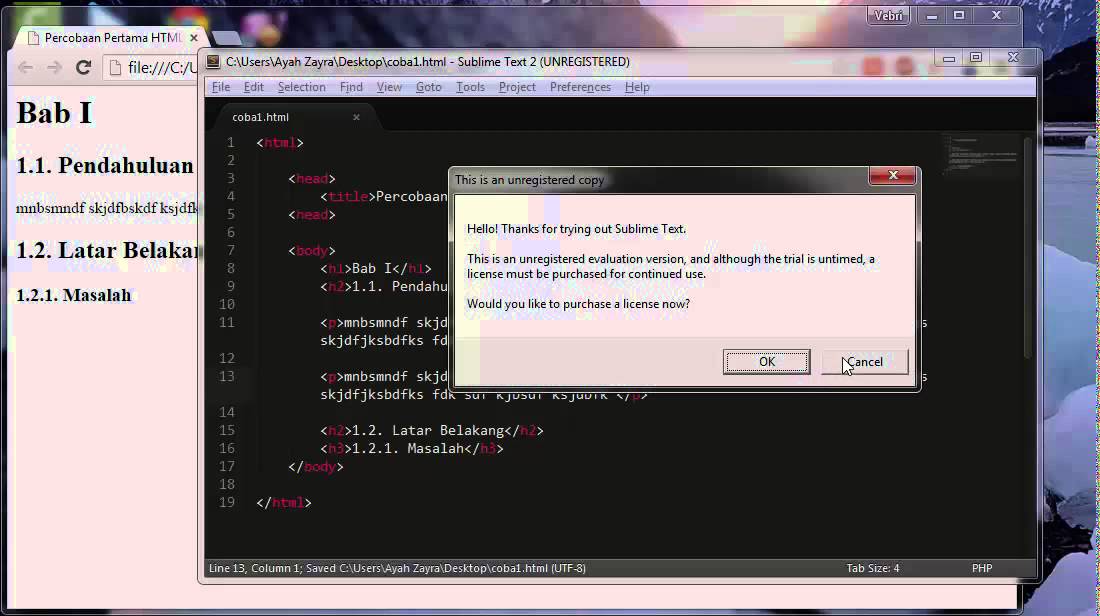Open the View menu

pyautogui.click(x=389, y=87)
